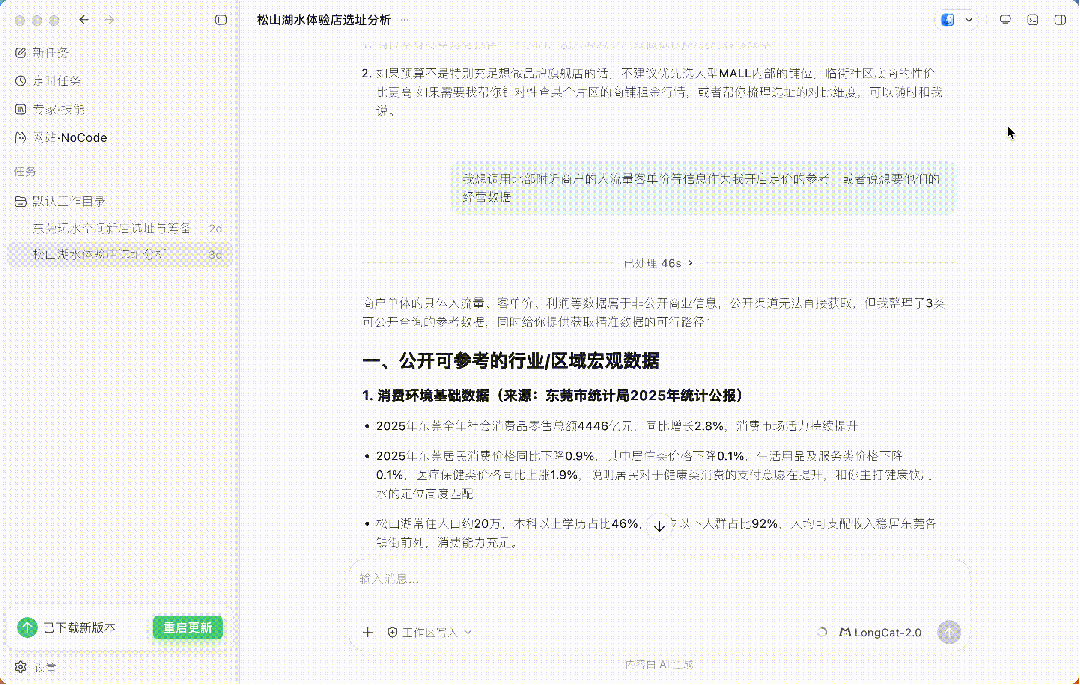Click the loading circle icon beside LongCat
Image resolution: width=1080 pixels, height=685 pixels.
(822, 632)
